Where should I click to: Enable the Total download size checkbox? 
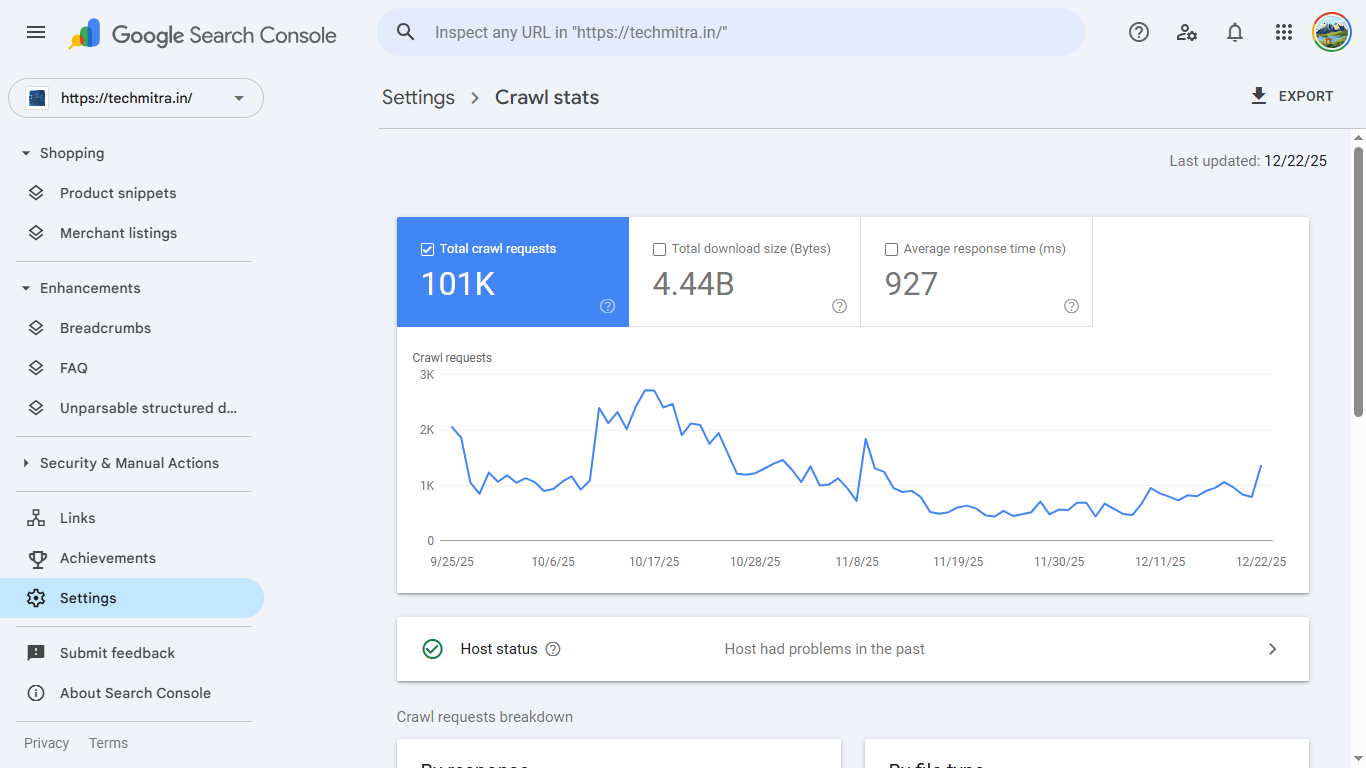(659, 249)
